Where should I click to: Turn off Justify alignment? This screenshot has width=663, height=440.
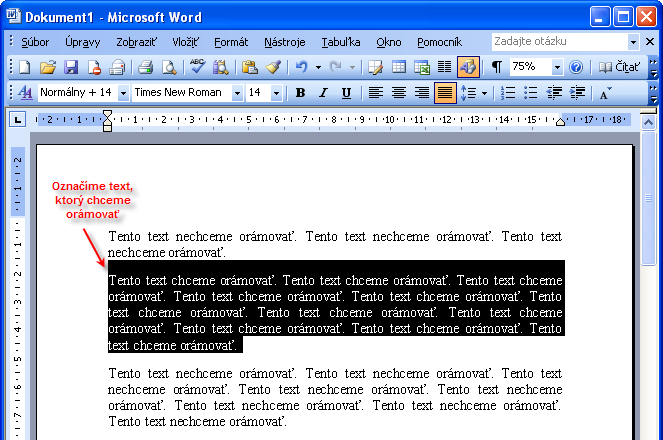(x=445, y=93)
